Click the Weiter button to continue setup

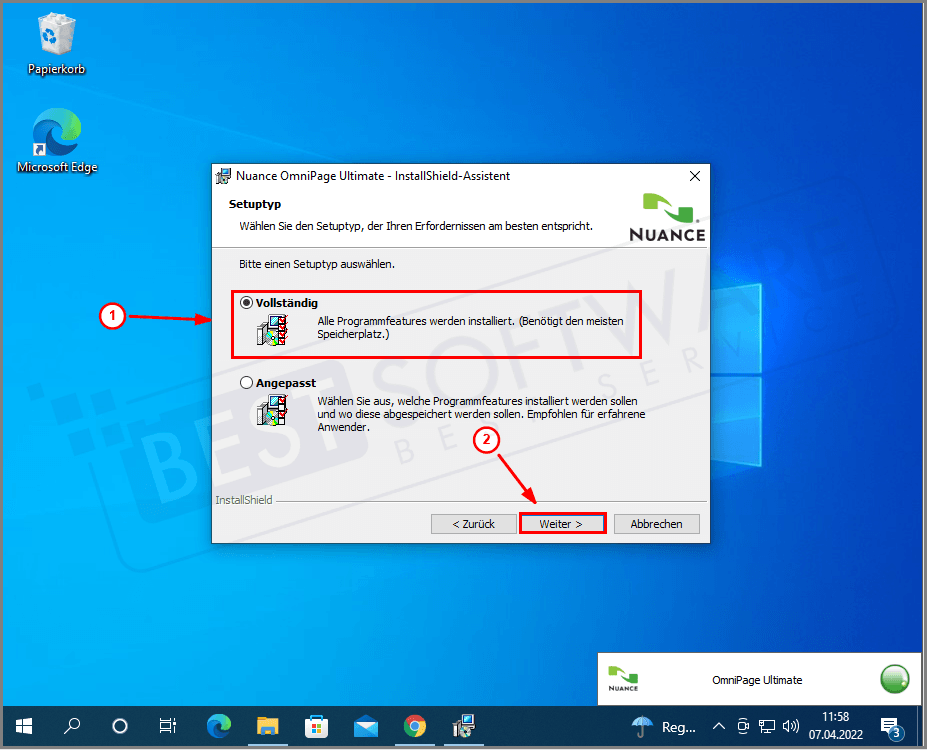coord(562,523)
